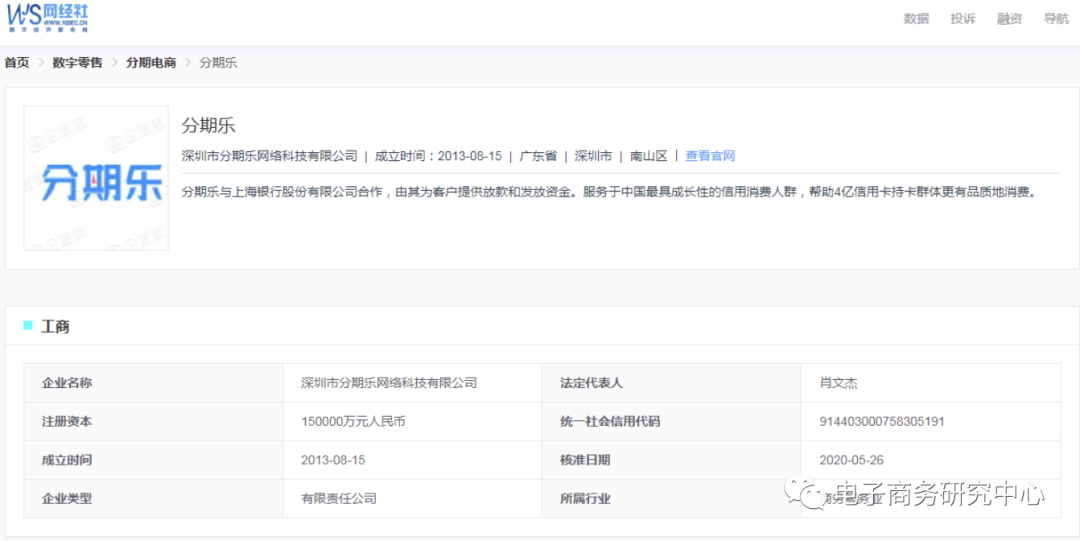The image size is (1080, 541).
Task: Click the 深圳市 location text
Action: (593, 156)
